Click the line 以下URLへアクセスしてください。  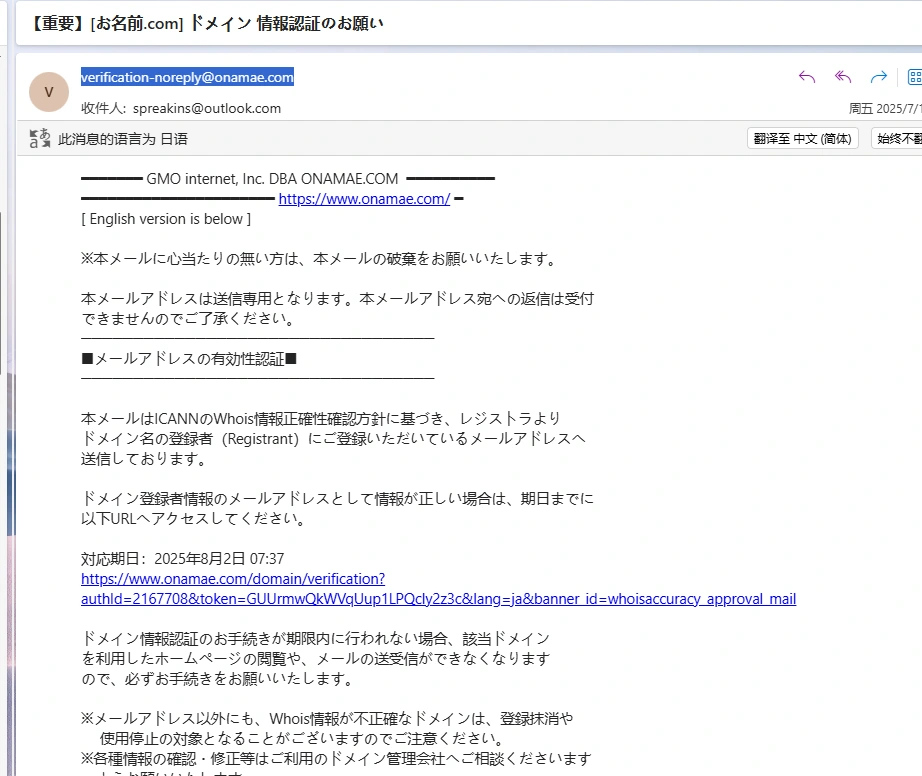[x=193, y=519]
